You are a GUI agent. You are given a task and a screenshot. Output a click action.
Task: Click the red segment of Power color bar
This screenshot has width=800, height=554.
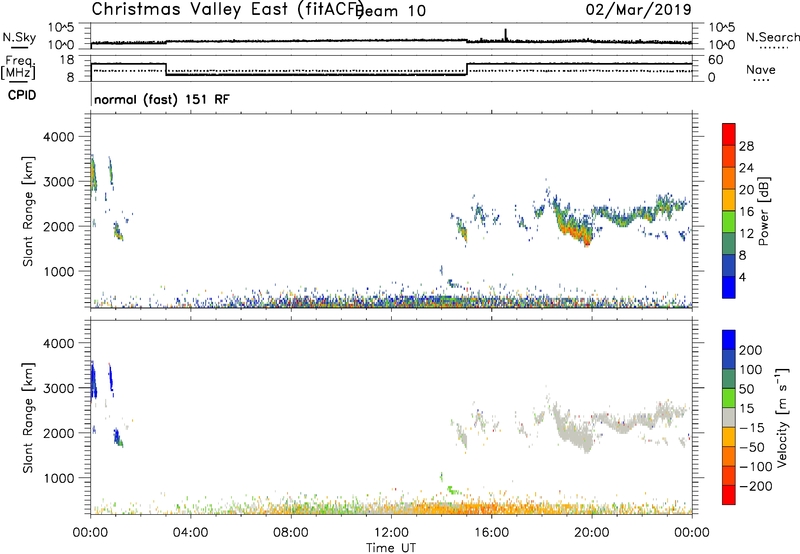(x=729, y=134)
